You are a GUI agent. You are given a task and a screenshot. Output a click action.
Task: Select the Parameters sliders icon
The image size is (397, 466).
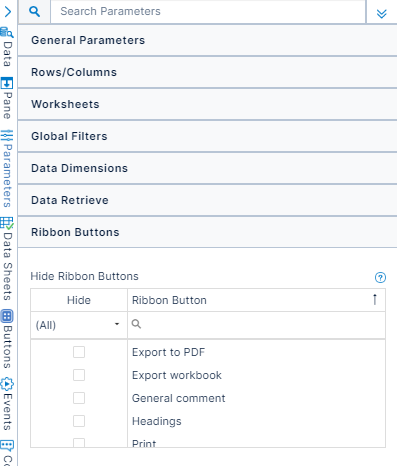(7, 136)
